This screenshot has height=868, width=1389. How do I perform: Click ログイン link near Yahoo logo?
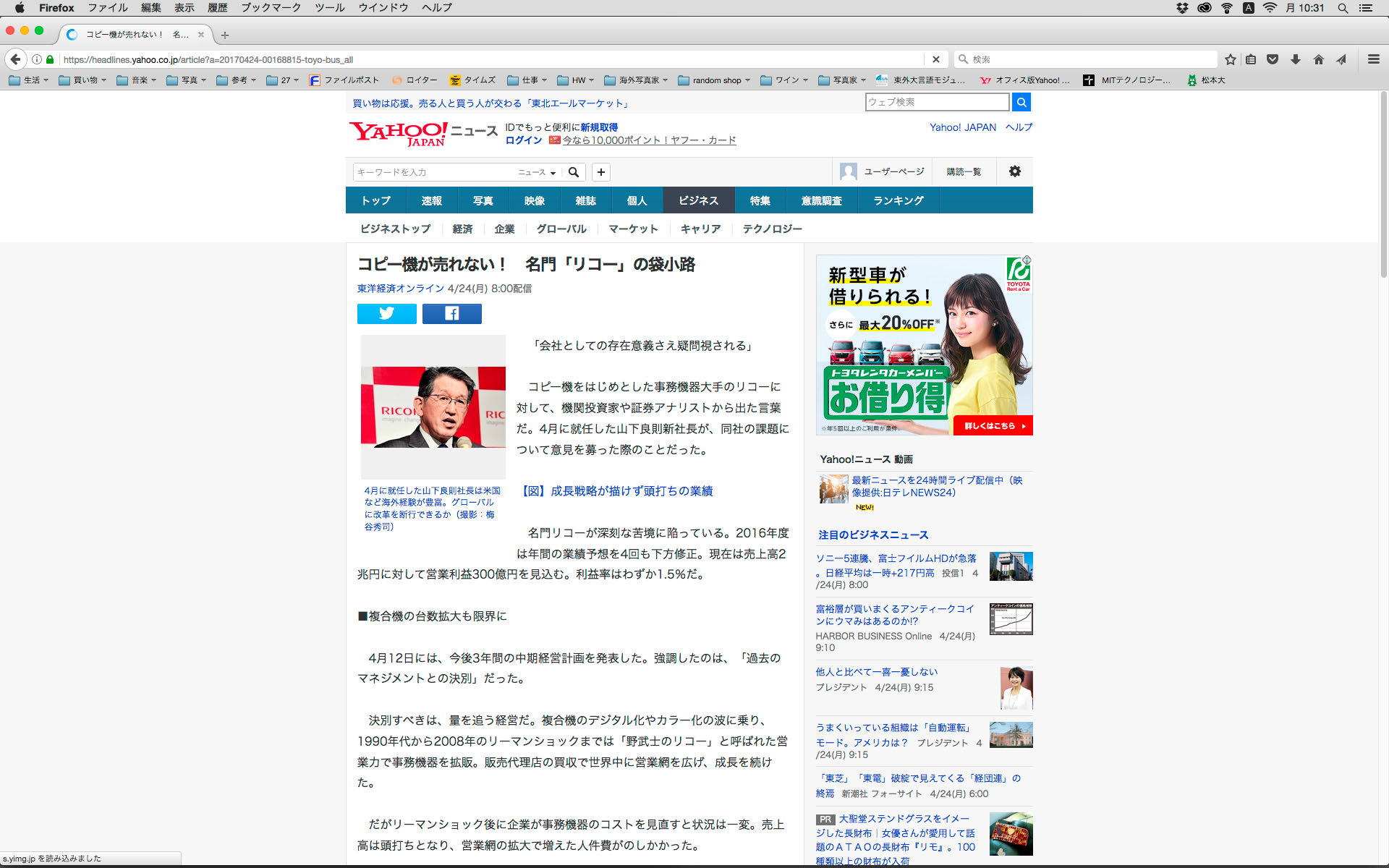click(523, 140)
